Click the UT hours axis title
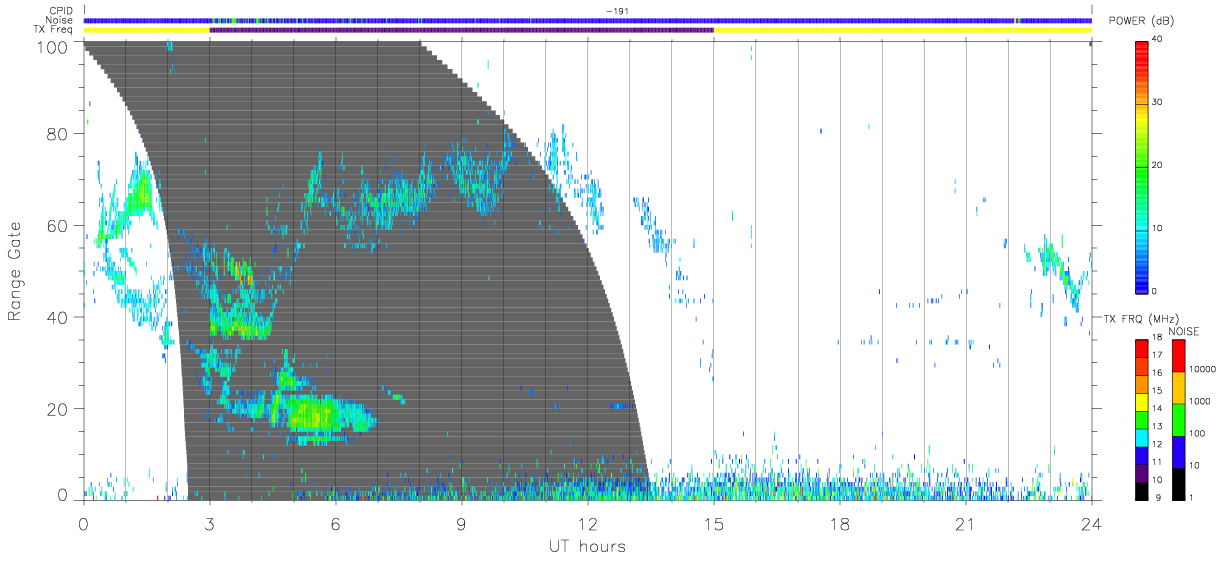This screenshot has width=1228, height=567. (586, 546)
